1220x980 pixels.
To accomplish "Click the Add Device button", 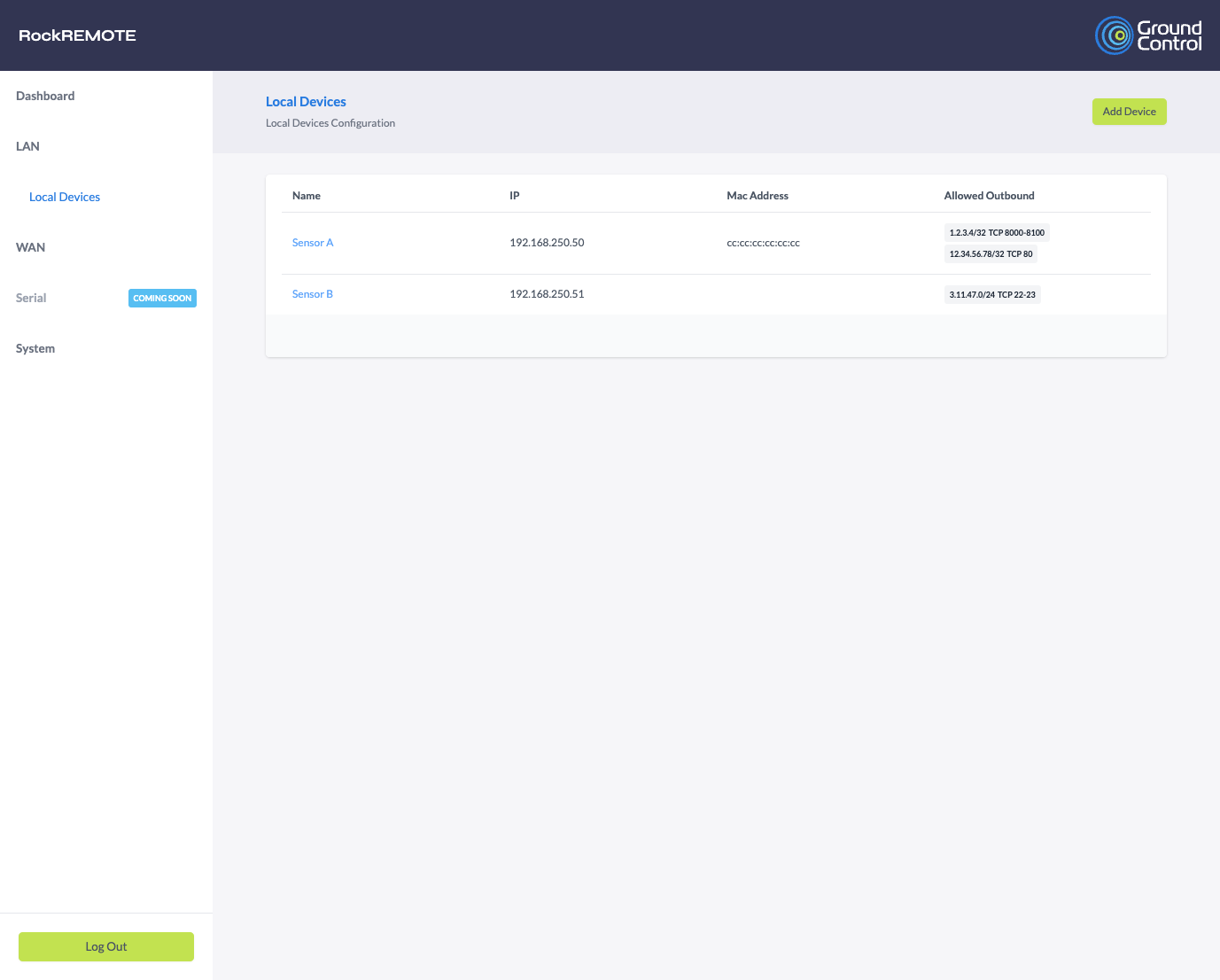I will (x=1129, y=112).
